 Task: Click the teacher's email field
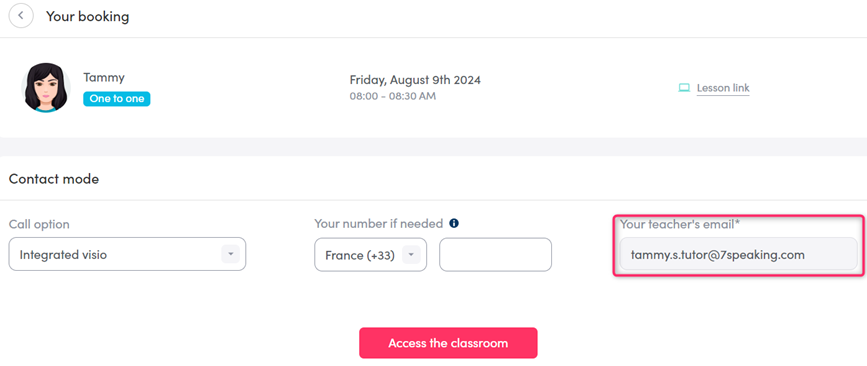point(739,254)
